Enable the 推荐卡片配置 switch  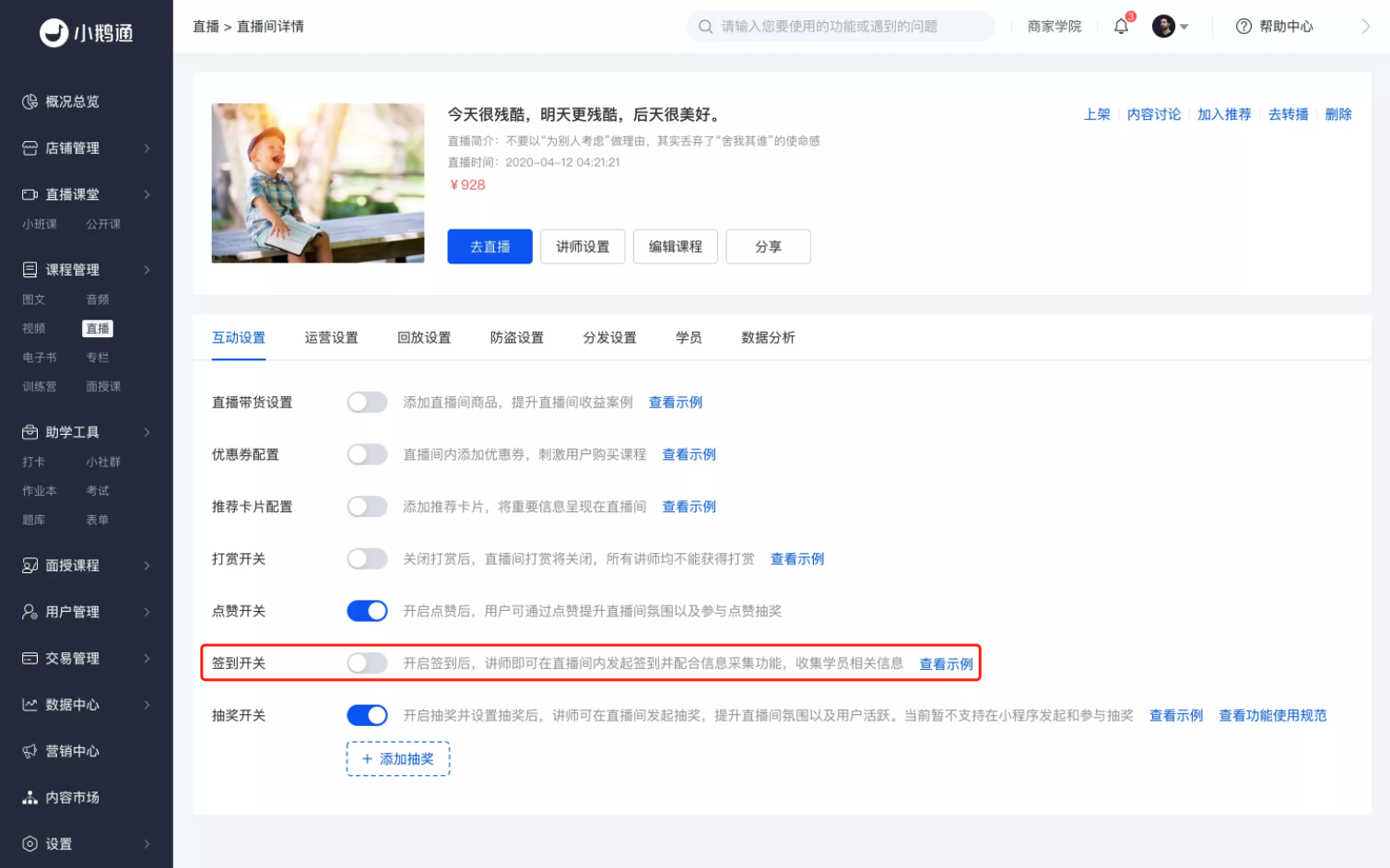coord(367,507)
